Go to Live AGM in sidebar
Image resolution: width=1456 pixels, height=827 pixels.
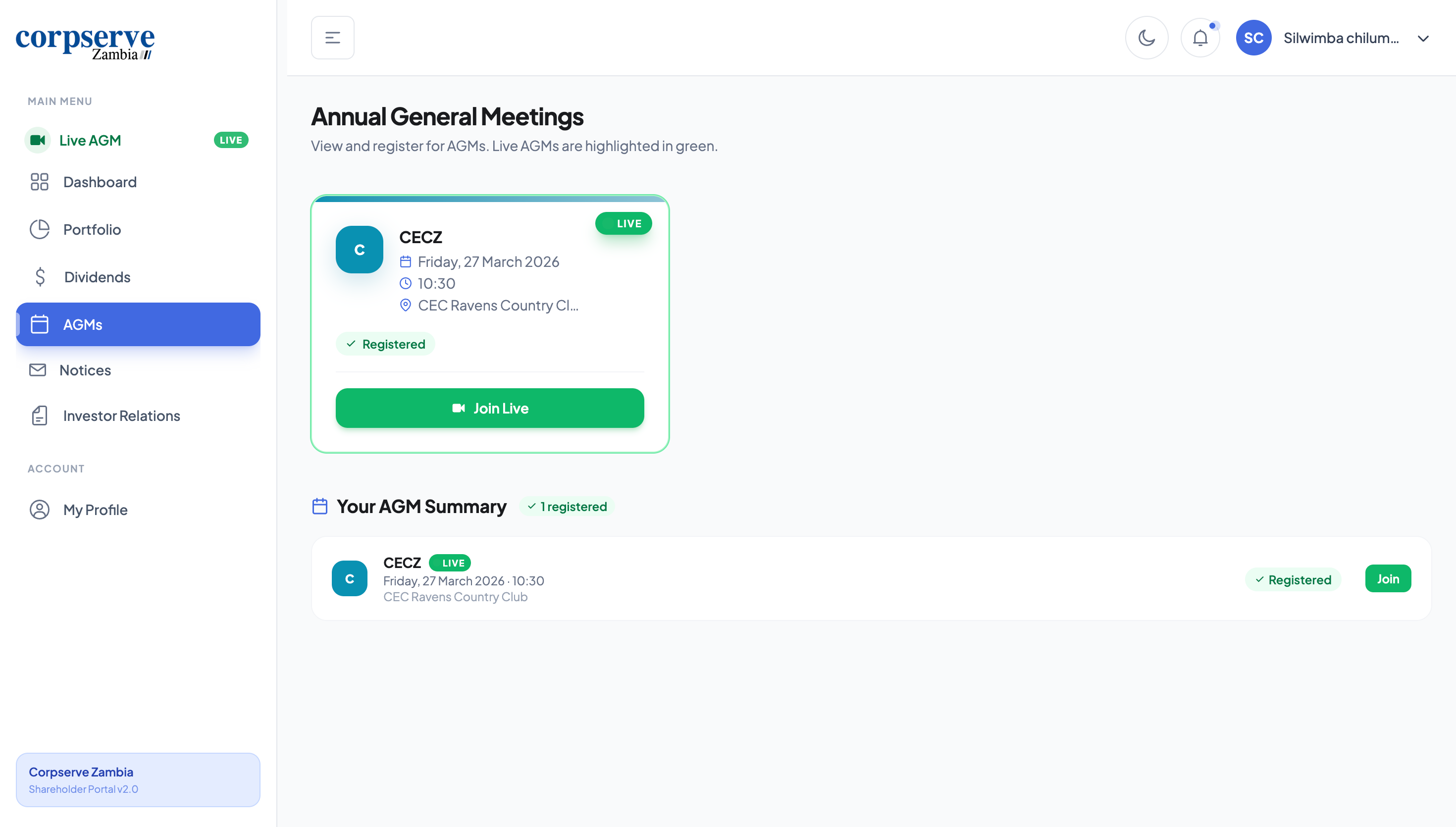(90, 140)
